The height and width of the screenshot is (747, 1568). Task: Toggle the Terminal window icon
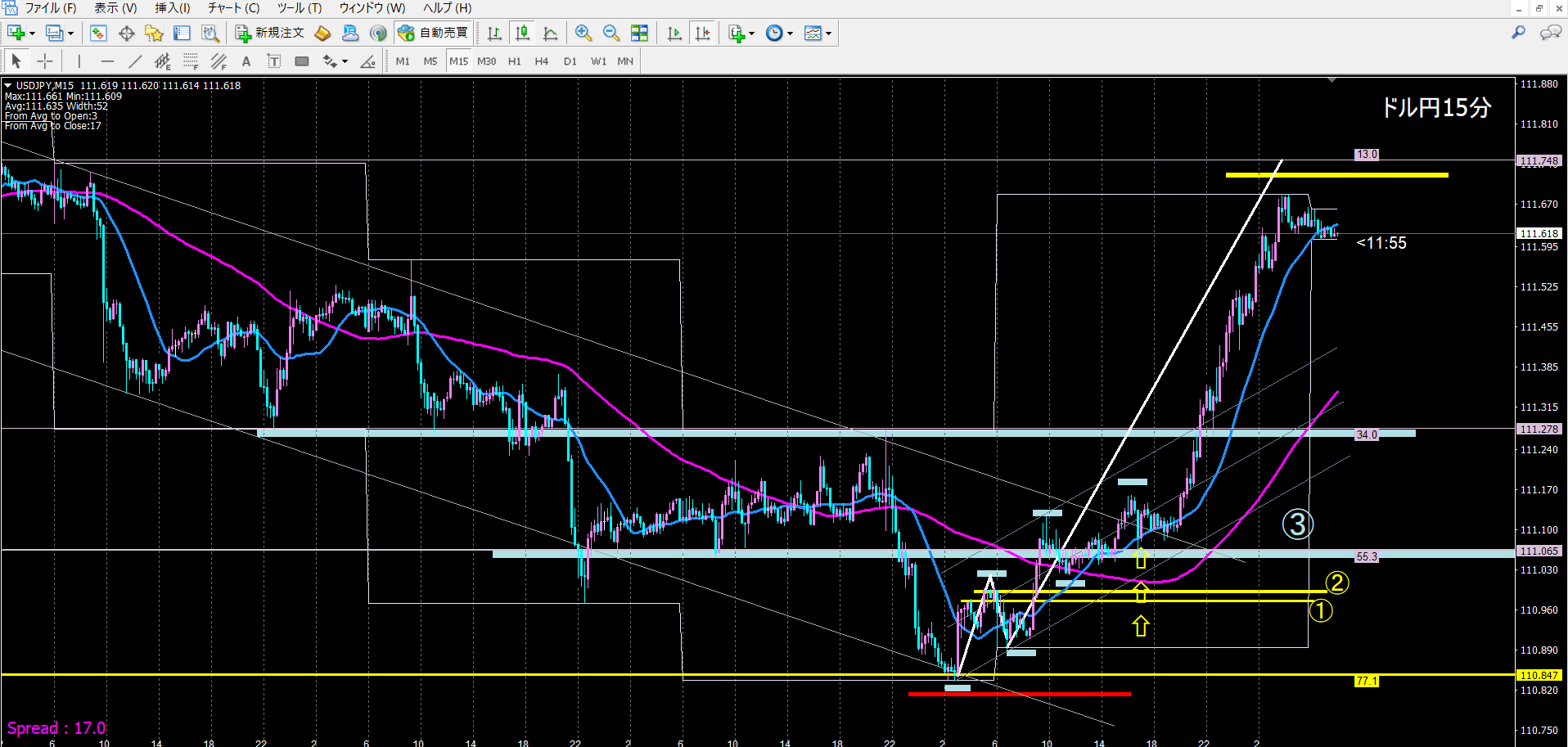(182, 34)
